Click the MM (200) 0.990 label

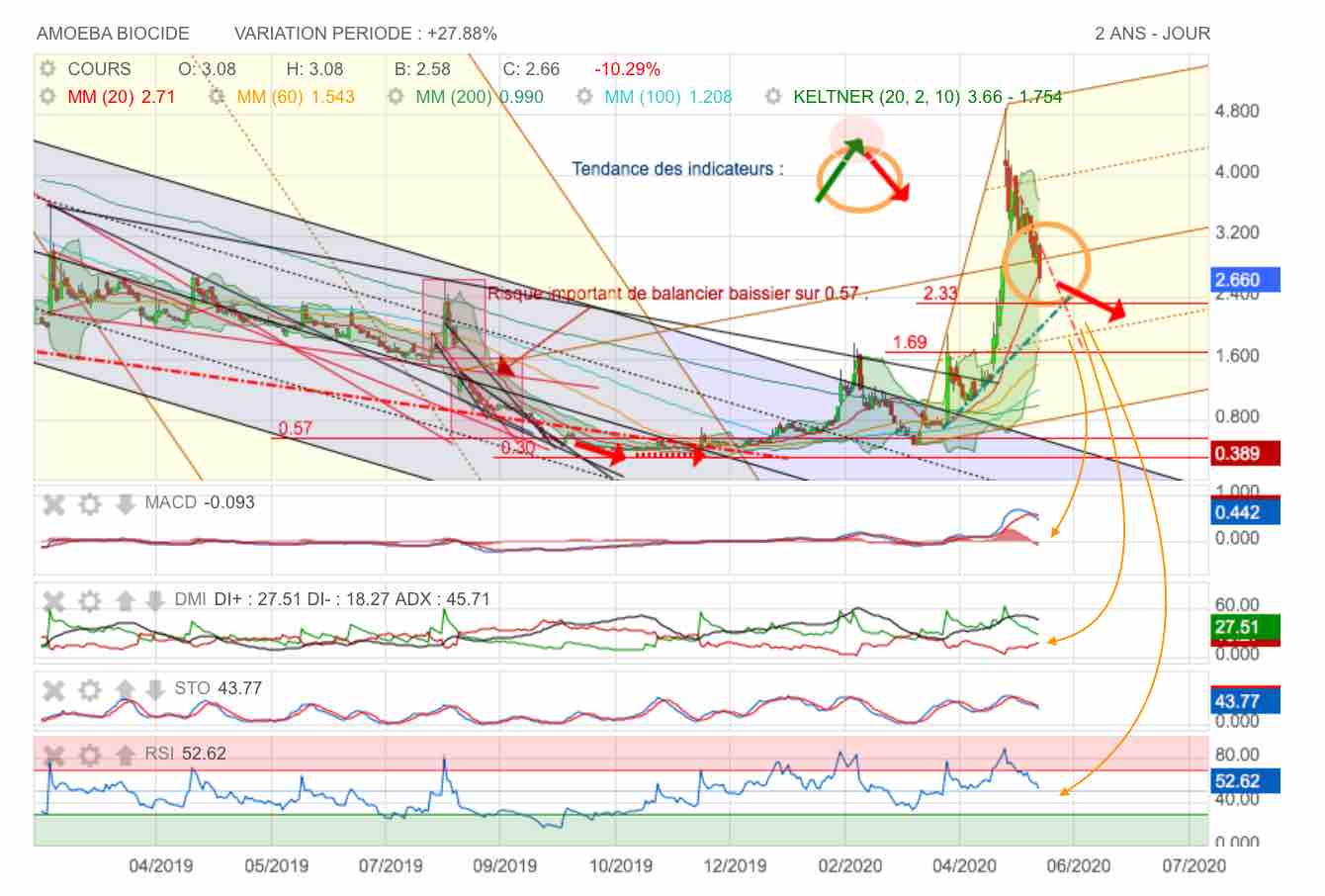[x=481, y=97]
